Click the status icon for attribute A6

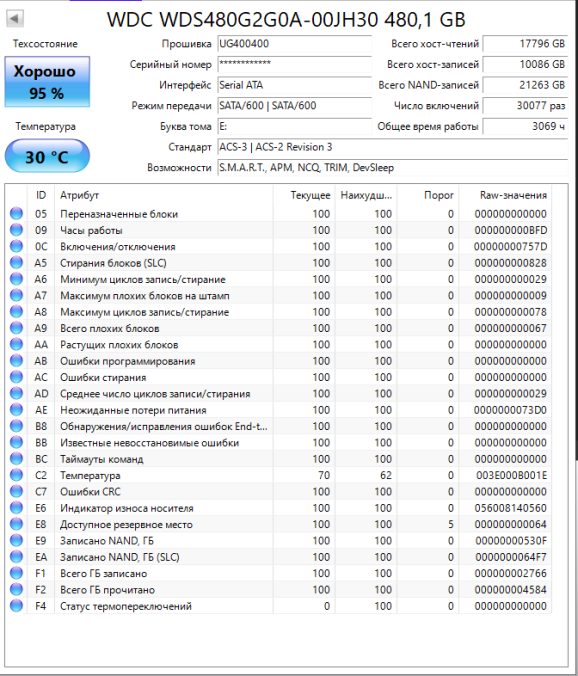[16, 279]
